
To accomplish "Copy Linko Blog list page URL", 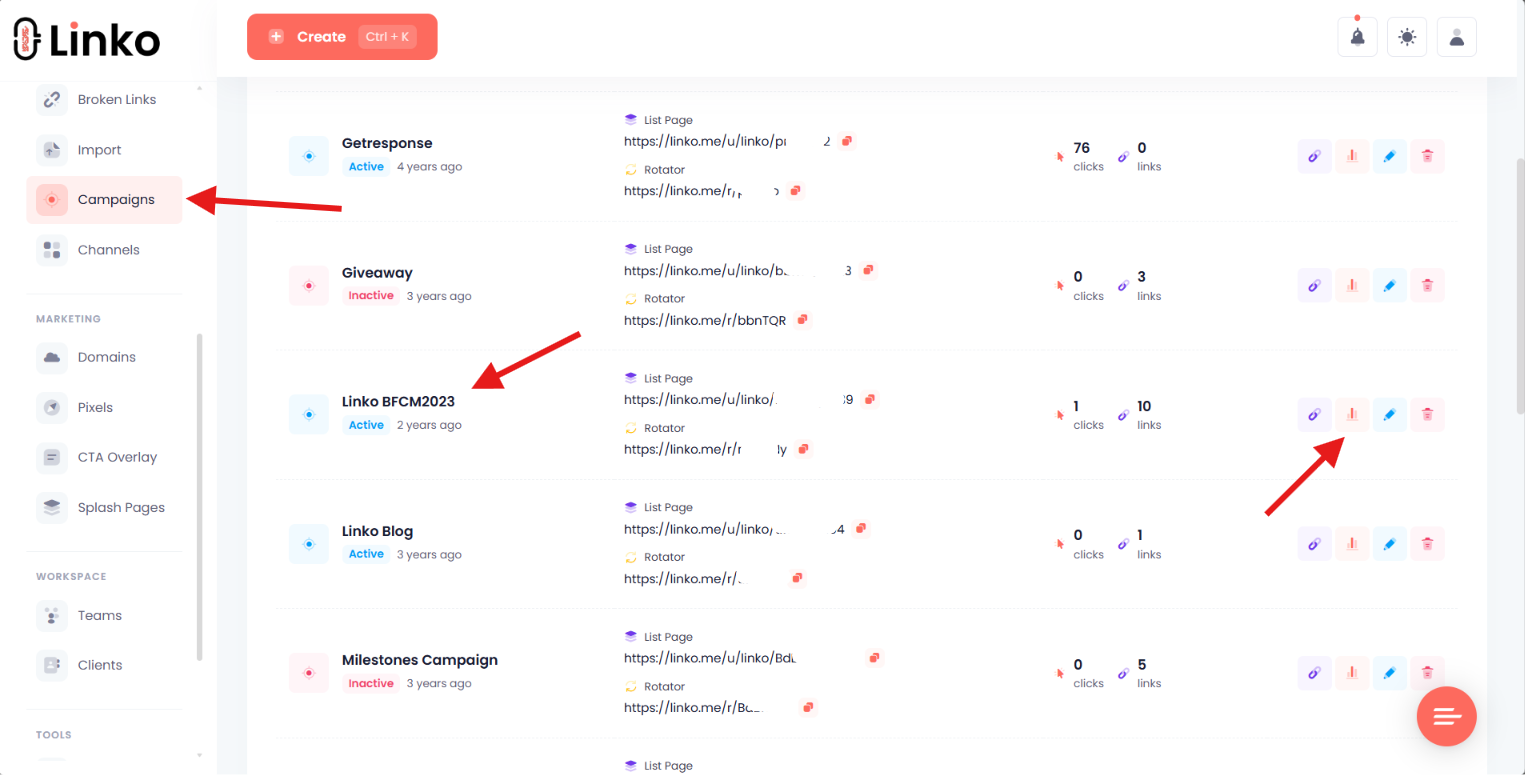I will point(861,528).
